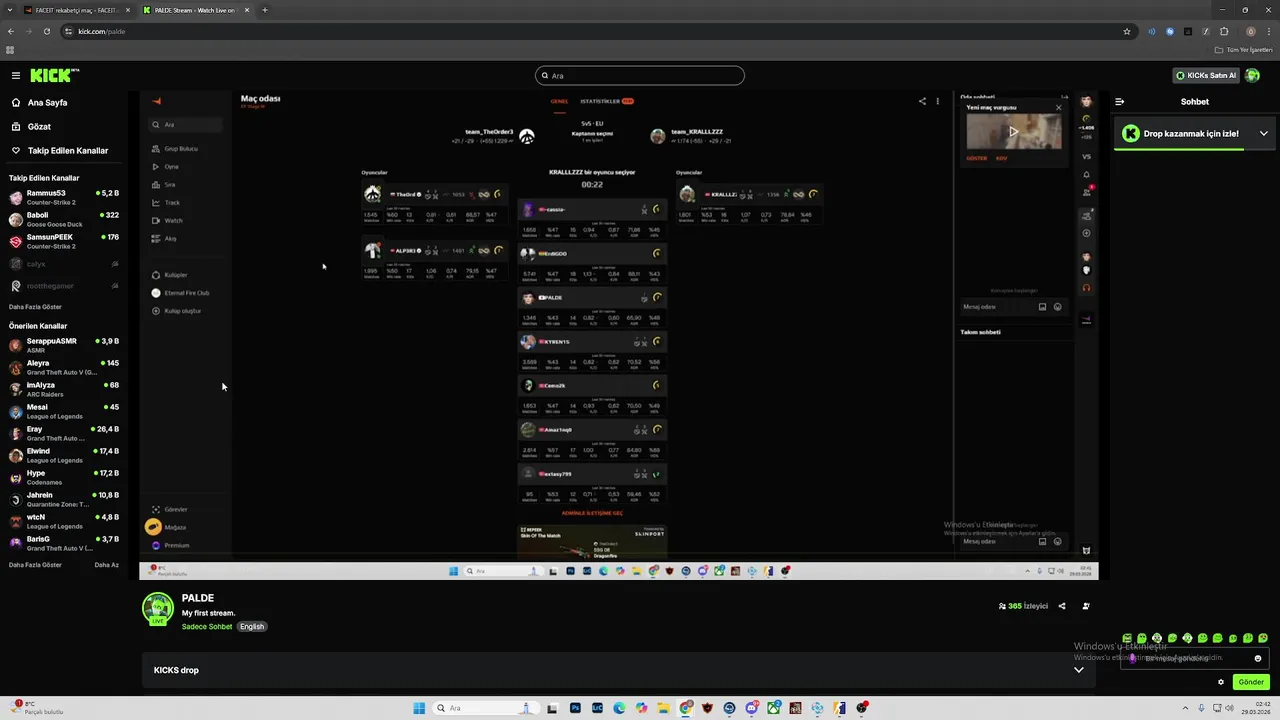Show more followed channels (Daha Fazla Göster)
1280x720 pixels.
click(x=35, y=307)
